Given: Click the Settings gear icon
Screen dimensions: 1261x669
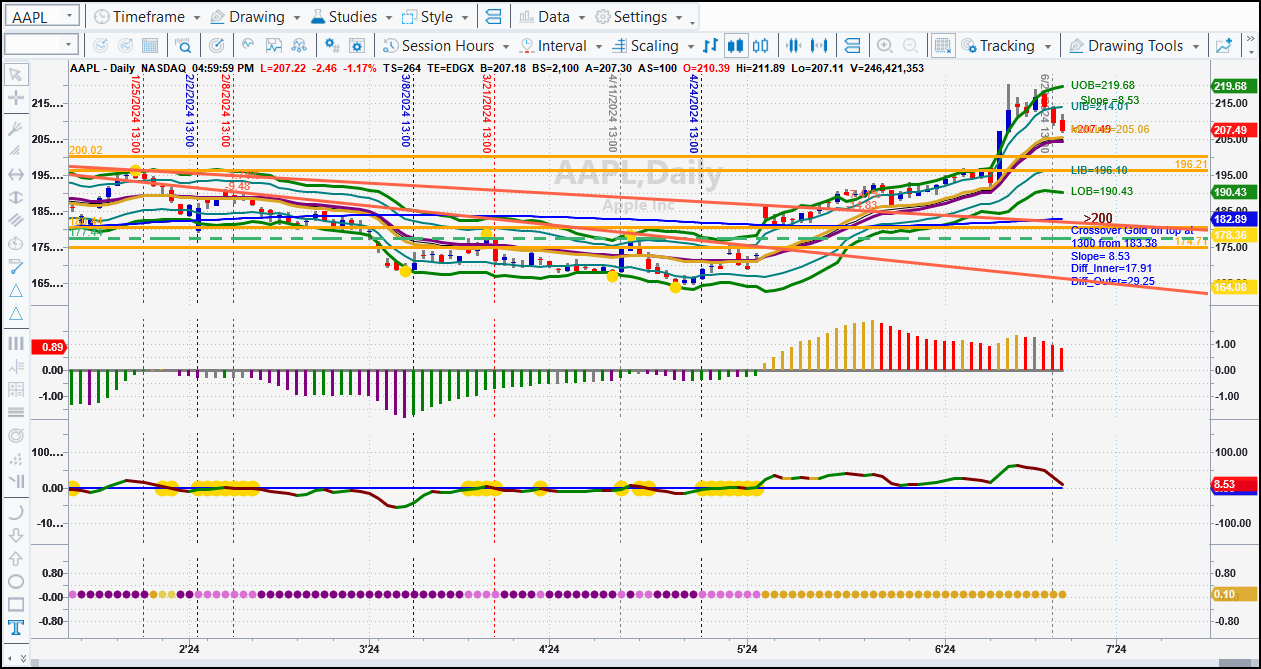Looking at the screenshot, I should 603,17.
